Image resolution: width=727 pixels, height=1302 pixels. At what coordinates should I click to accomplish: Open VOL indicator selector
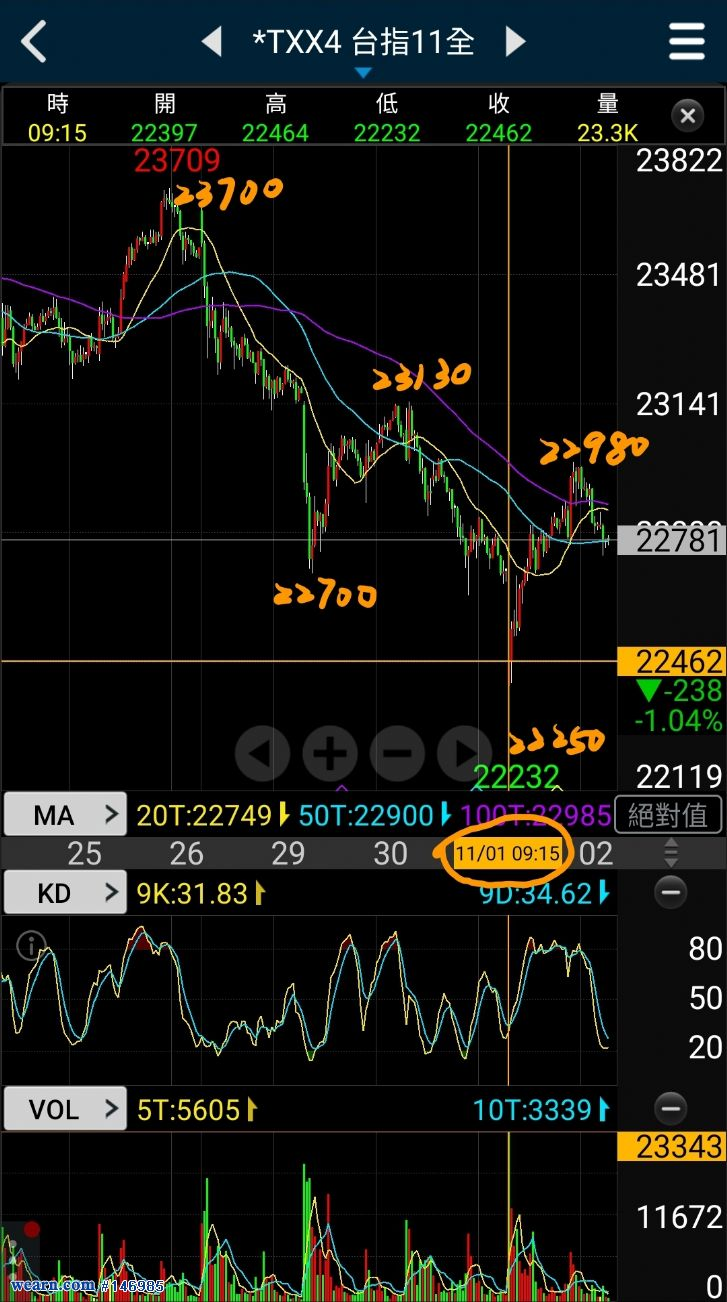click(65, 1108)
